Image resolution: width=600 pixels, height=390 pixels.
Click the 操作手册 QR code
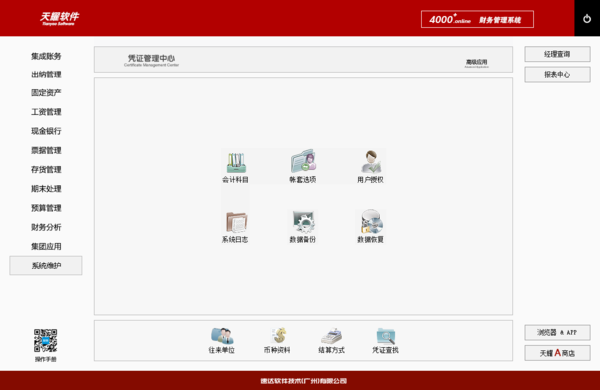[46, 340]
